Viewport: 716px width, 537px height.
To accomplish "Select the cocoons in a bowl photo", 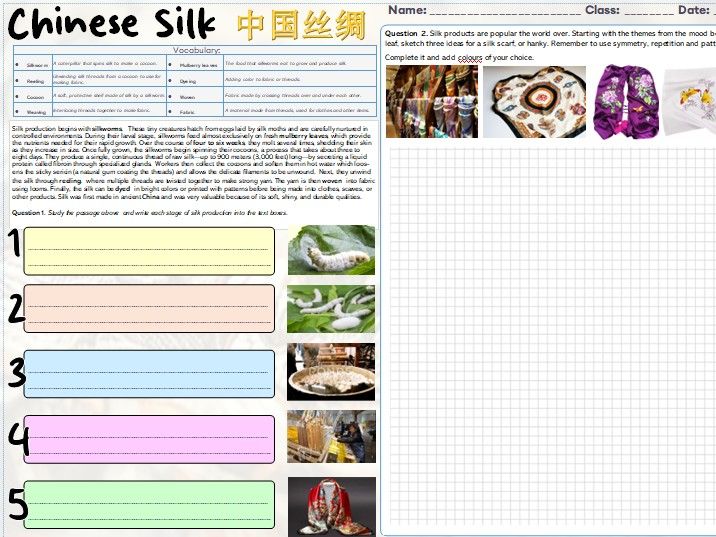I will (331, 372).
